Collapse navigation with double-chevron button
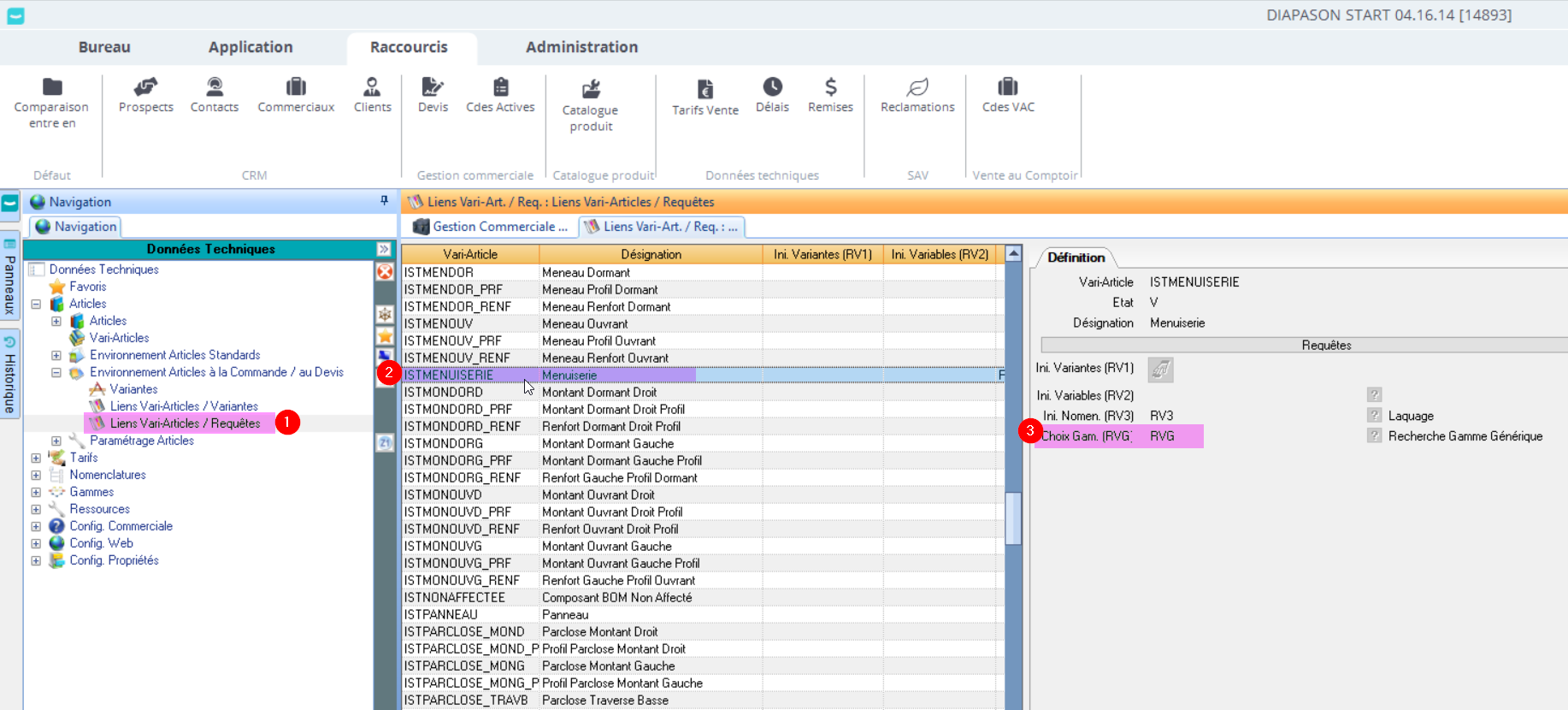Viewport: 1568px width, 710px height. pyautogui.click(x=384, y=249)
